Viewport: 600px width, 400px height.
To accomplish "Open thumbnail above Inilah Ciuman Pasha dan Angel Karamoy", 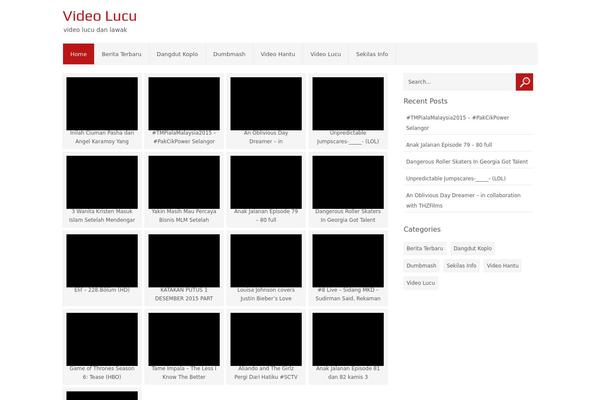I will tap(102, 103).
